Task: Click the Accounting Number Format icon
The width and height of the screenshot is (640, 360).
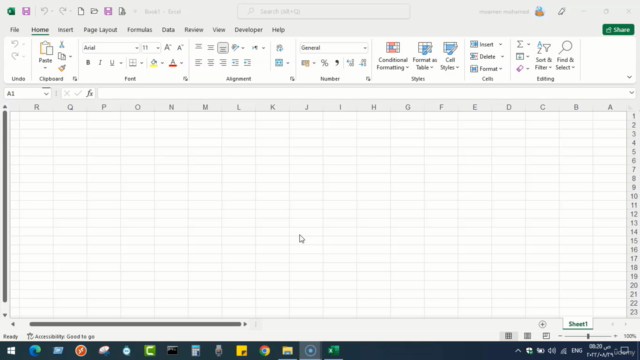Action: [305, 63]
